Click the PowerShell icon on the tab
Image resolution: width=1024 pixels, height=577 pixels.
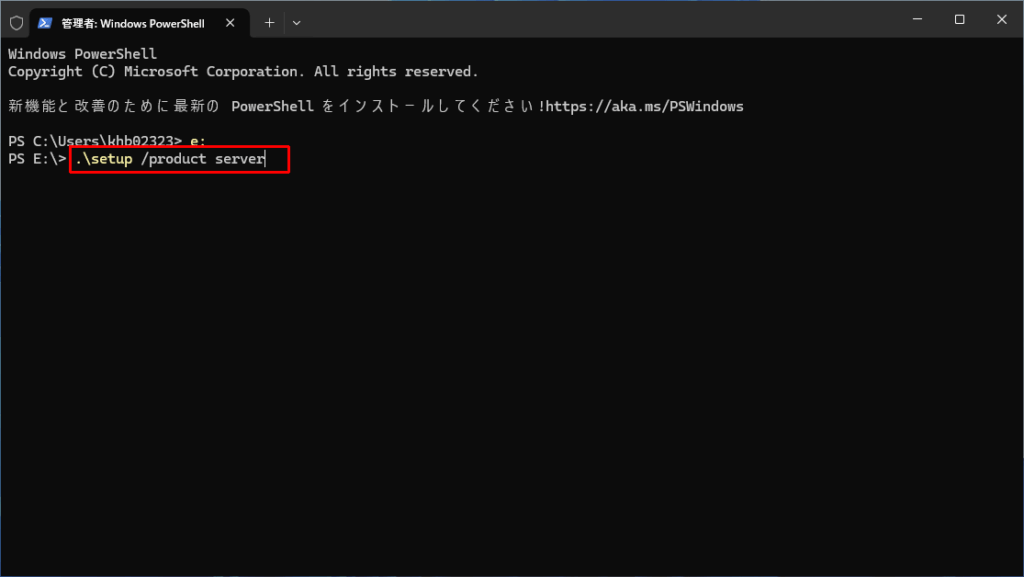[44, 23]
